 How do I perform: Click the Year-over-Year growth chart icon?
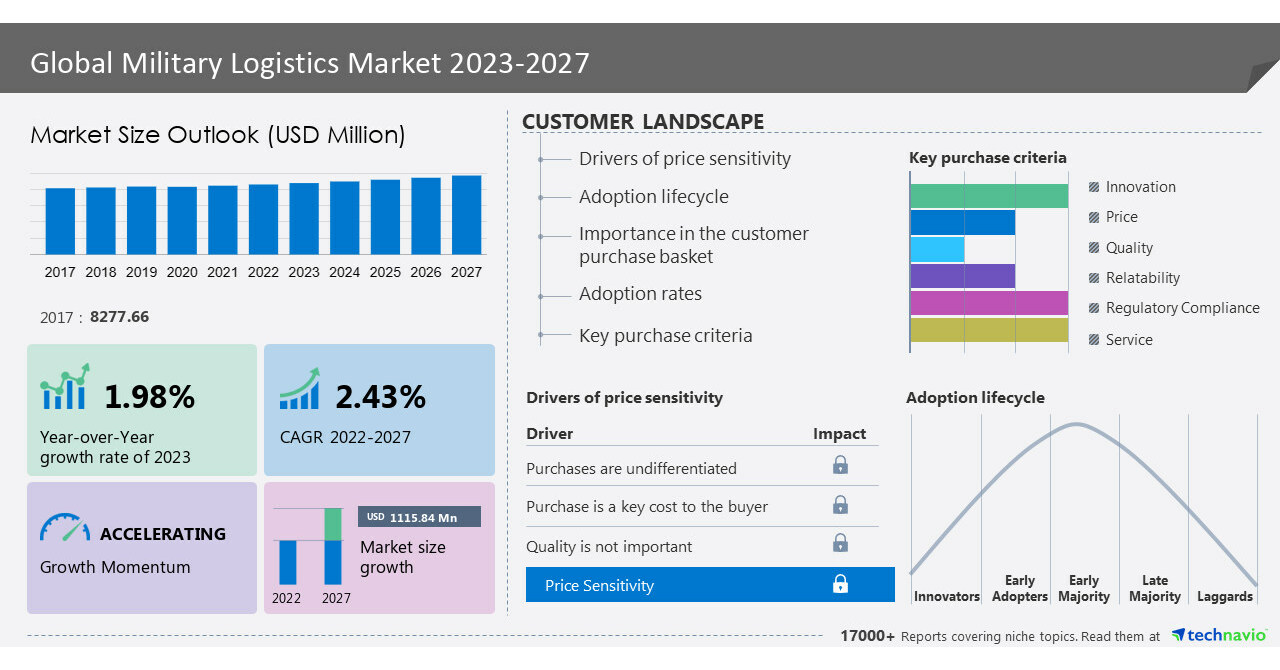[65, 388]
